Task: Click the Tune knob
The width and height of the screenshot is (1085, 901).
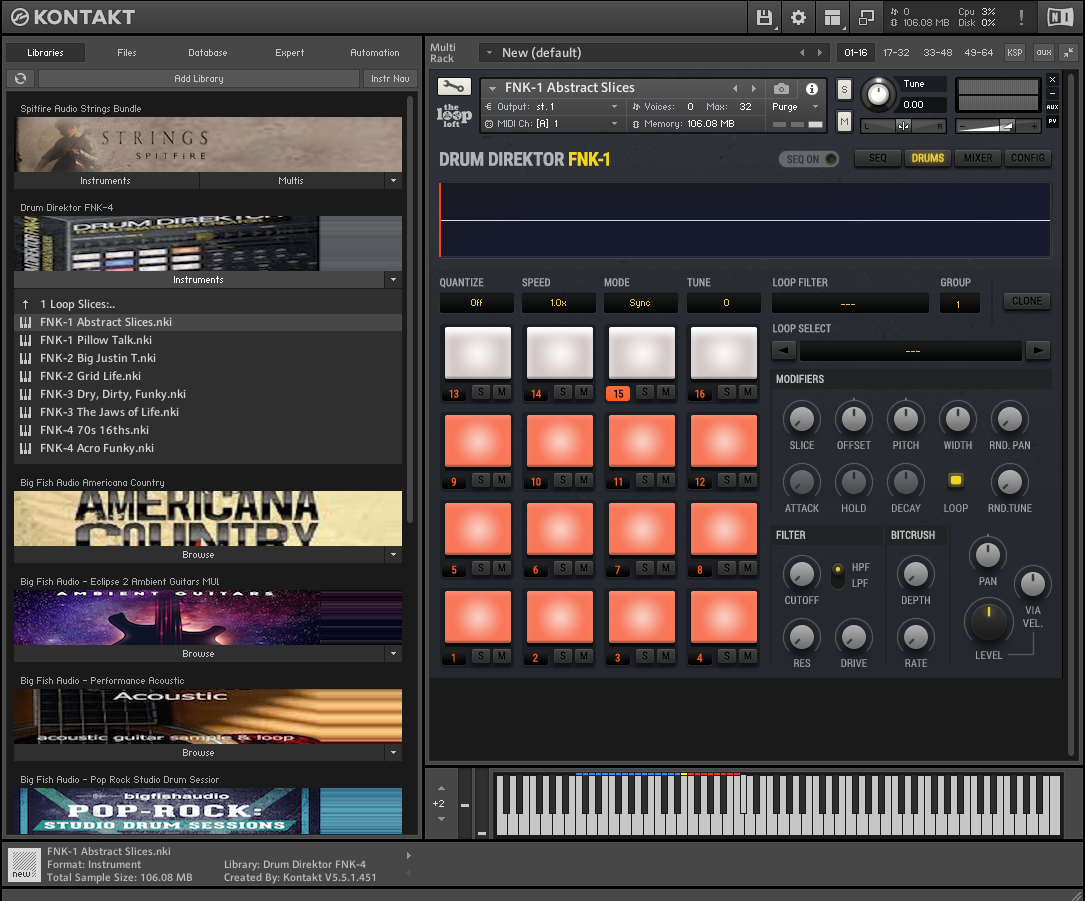Action: (x=878, y=93)
